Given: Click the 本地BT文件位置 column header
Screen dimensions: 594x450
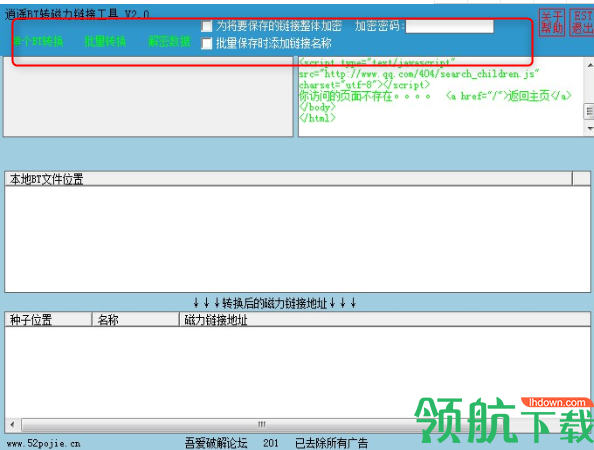Looking at the screenshot, I should [288, 179].
